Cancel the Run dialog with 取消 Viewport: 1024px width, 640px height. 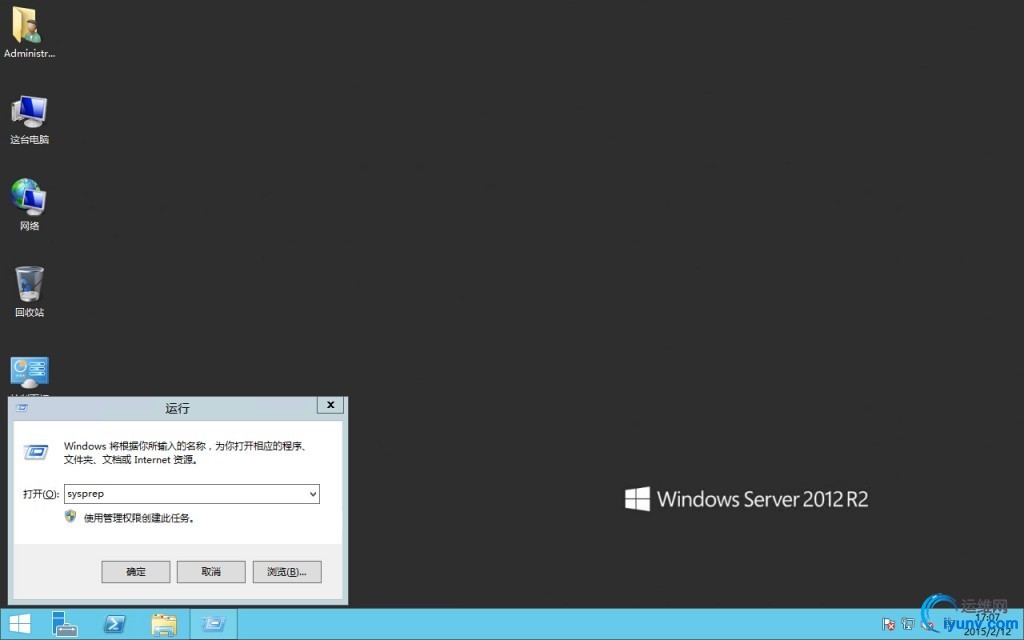point(211,571)
